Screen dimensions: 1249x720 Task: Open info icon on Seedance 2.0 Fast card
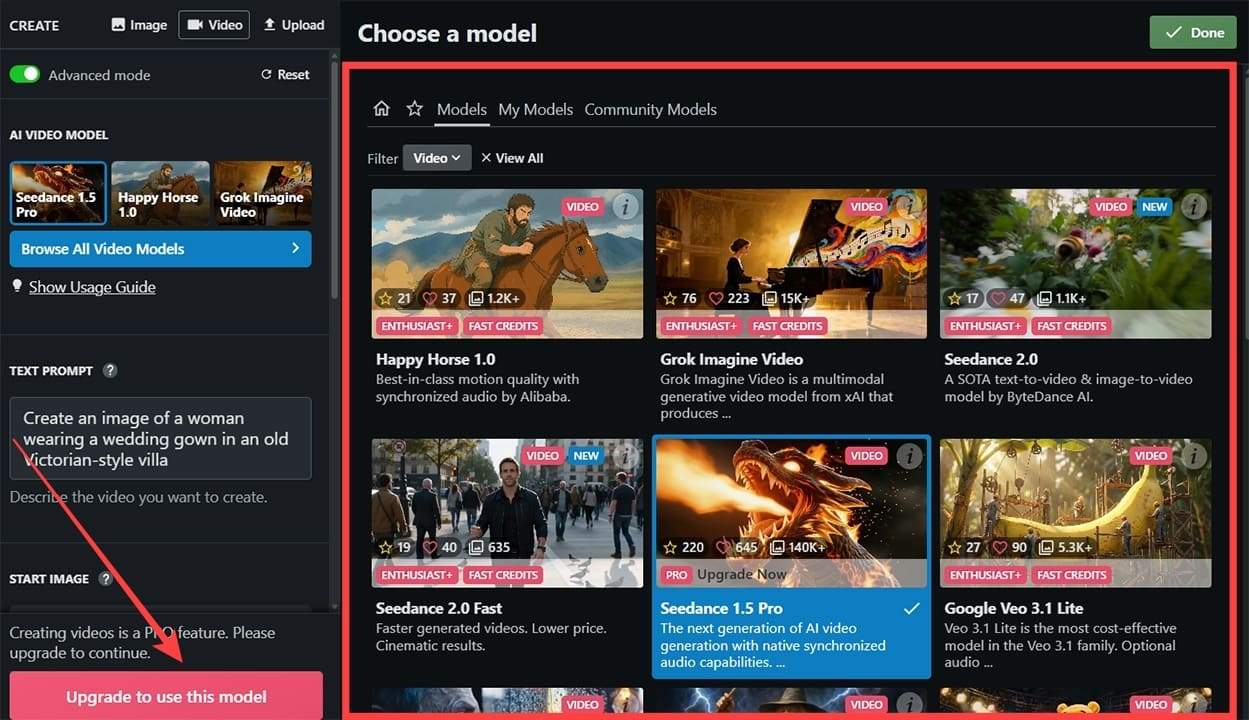point(626,456)
